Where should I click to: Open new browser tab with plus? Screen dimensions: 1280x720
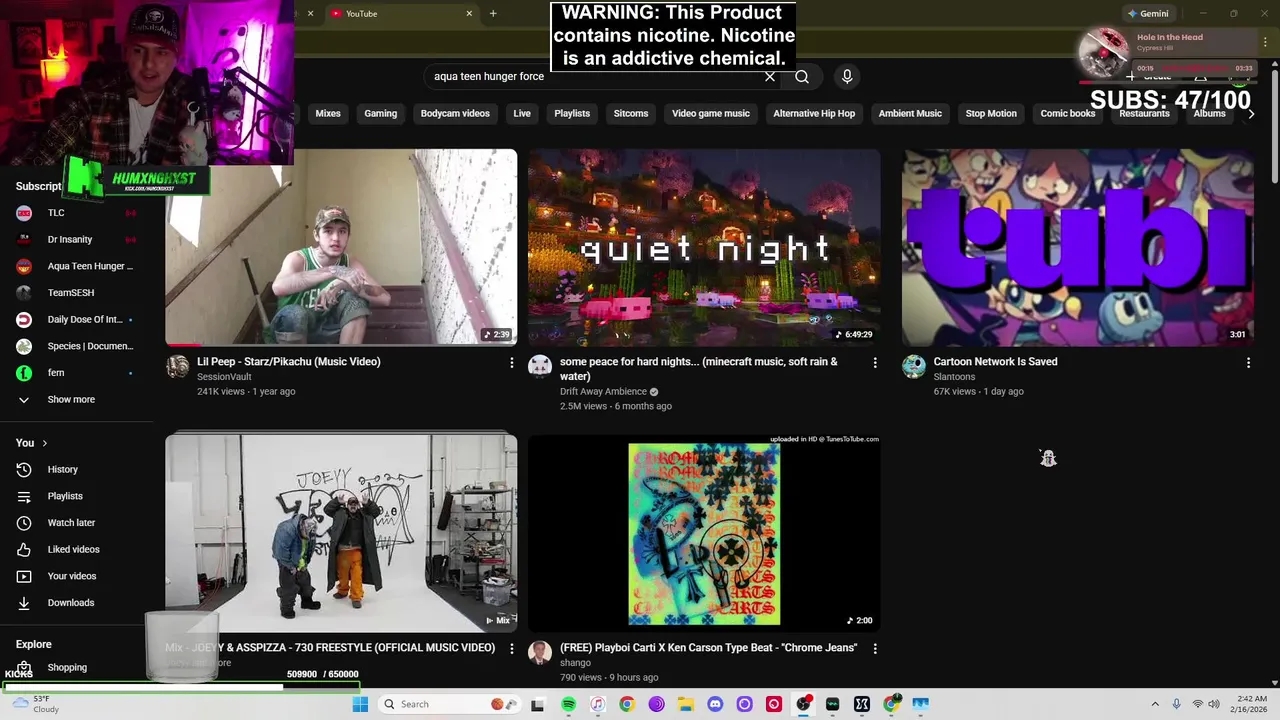493,13
